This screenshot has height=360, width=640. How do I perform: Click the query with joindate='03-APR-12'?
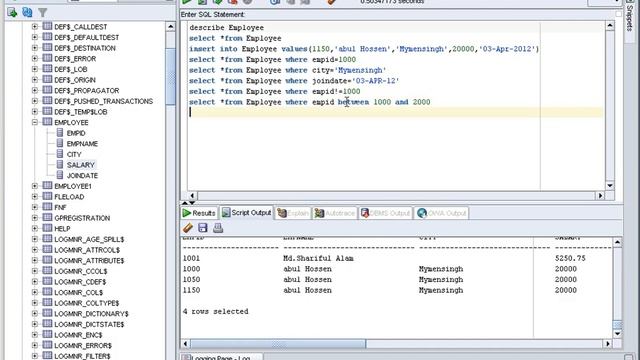(x=294, y=81)
